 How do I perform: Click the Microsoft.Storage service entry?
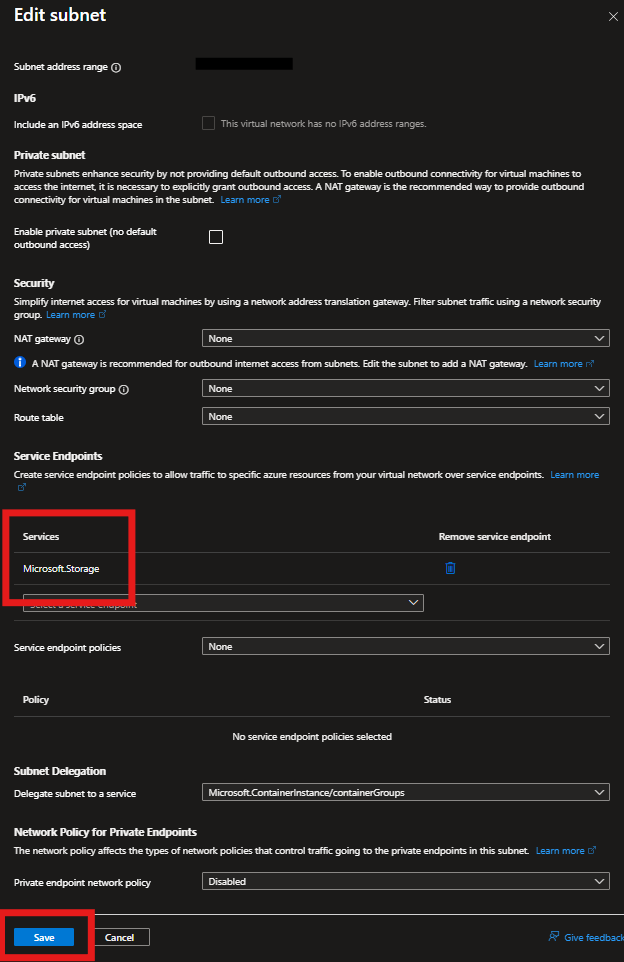(x=61, y=568)
